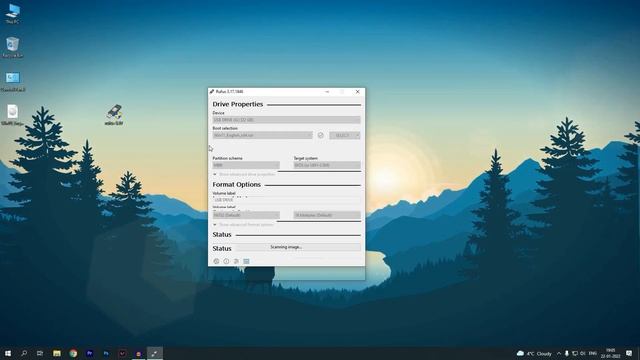Image resolution: width=640 pixels, height=360 pixels.
Task: Open the orange running app icon in the taskbar
Action: [138, 353]
